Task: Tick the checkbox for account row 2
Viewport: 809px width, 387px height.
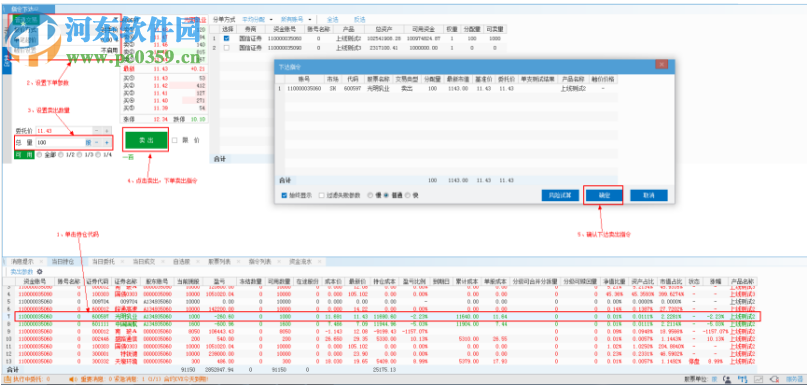Action: click(x=226, y=47)
